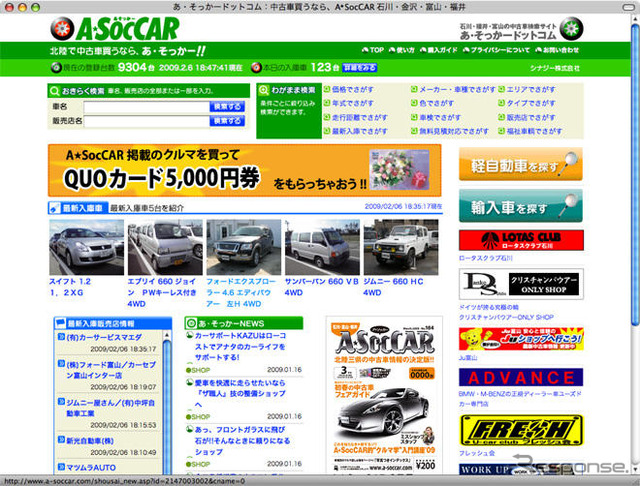Open ロータスクラブ石川 text link
This screenshot has height=486, width=640.
click(x=486, y=258)
